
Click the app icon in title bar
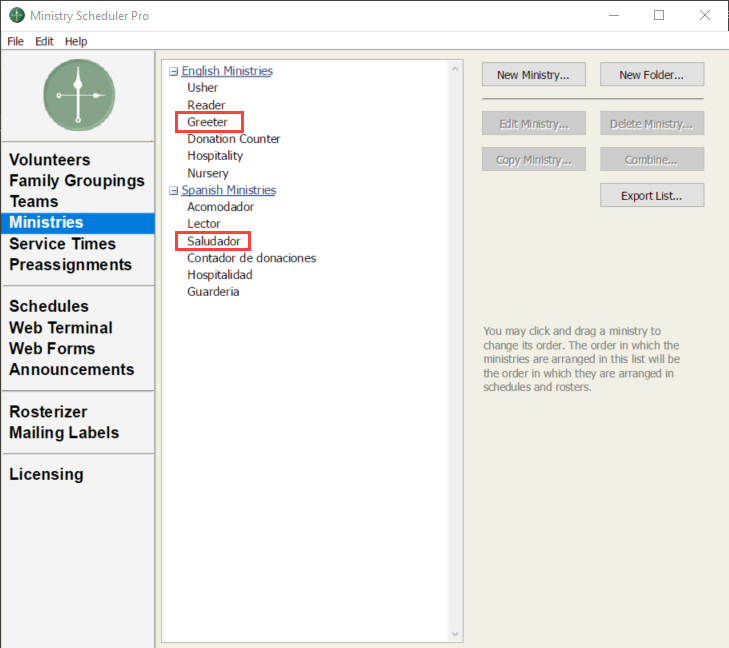coord(17,16)
